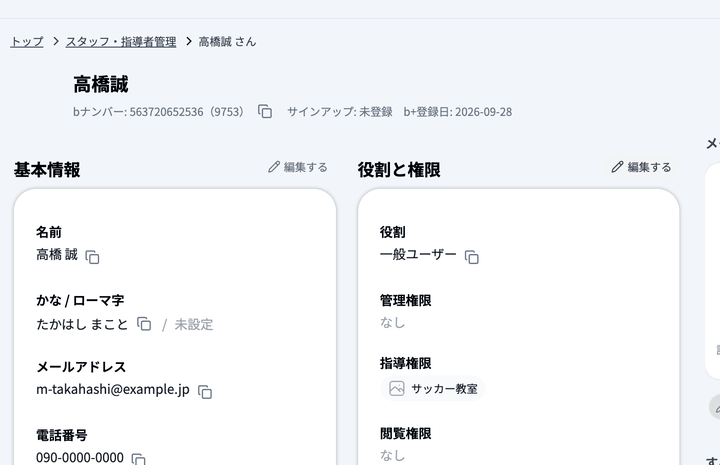Go to トップ breadcrumb link
Screen dimensions: 720x465
point(27,42)
